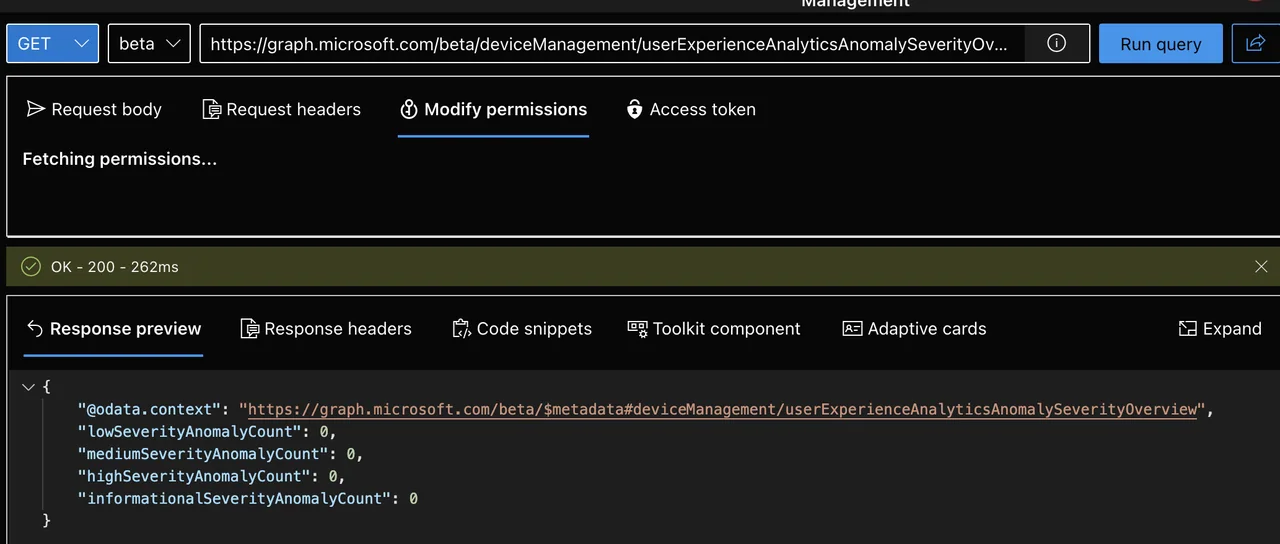Click the green OK status checkmark
Screen dimensions: 1280x544
point(31,267)
